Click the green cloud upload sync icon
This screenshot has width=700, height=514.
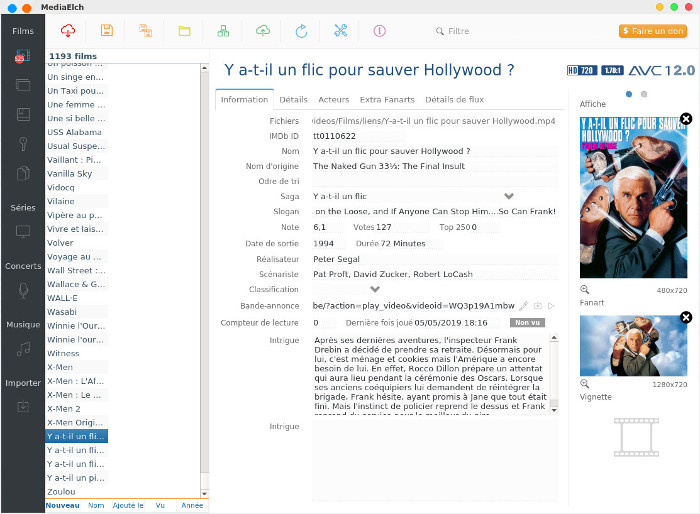point(263,31)
